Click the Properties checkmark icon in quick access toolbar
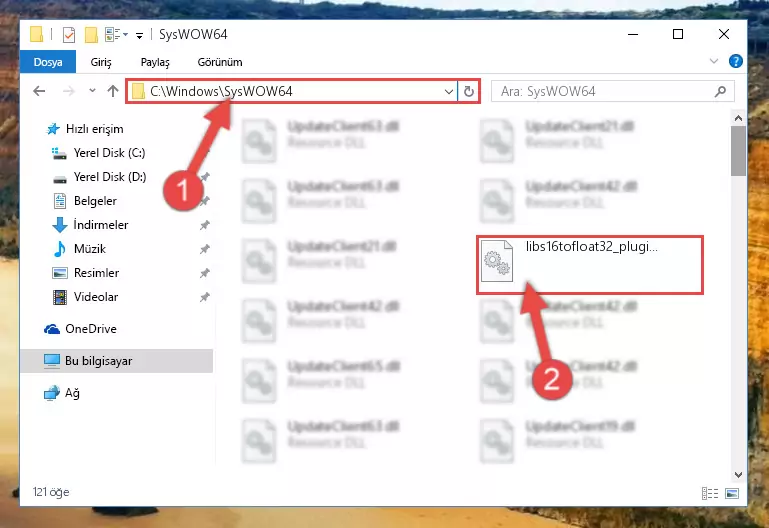Image resolution: width=769 pixels, height=528 pixels. point(69,35)
